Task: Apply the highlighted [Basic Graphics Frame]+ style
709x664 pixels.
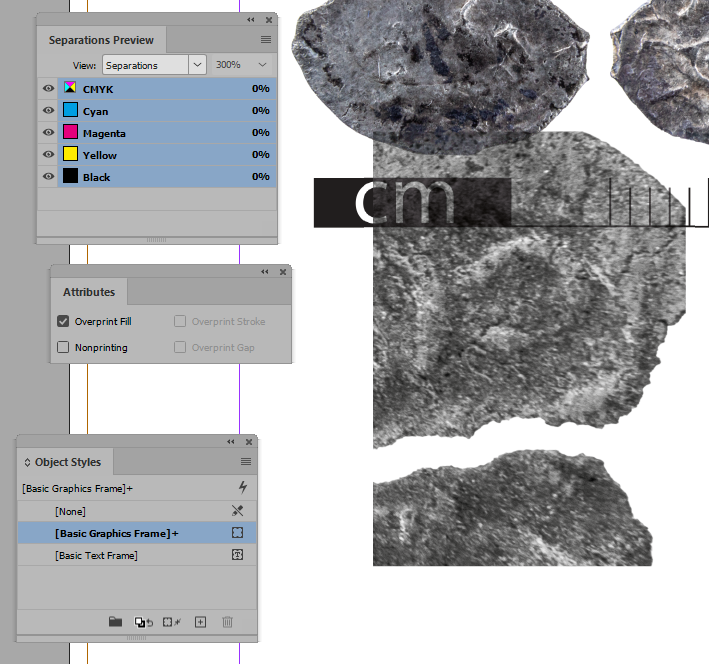Action: 137,533
